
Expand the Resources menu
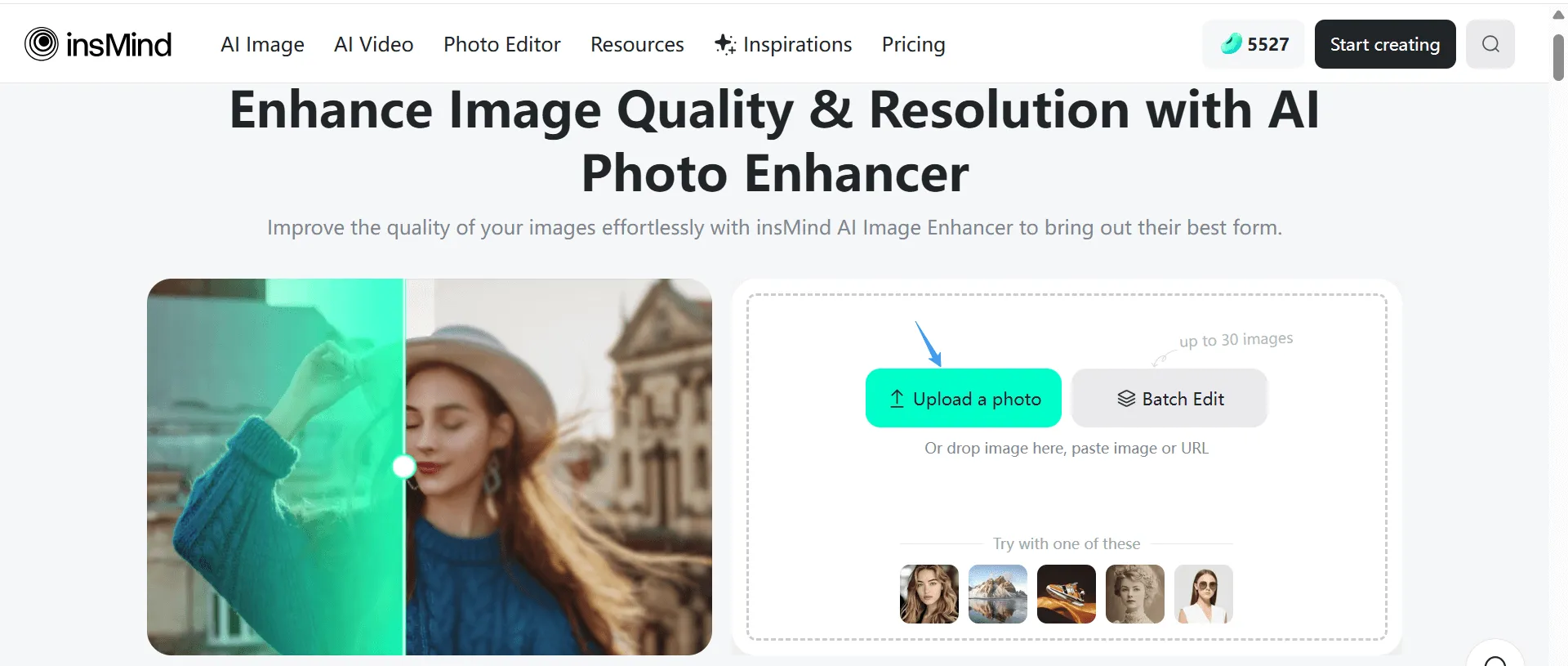click(x=637, y=44)
